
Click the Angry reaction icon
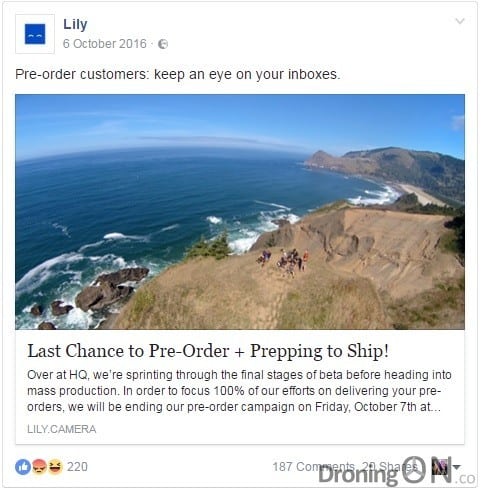tap(39, 467)
